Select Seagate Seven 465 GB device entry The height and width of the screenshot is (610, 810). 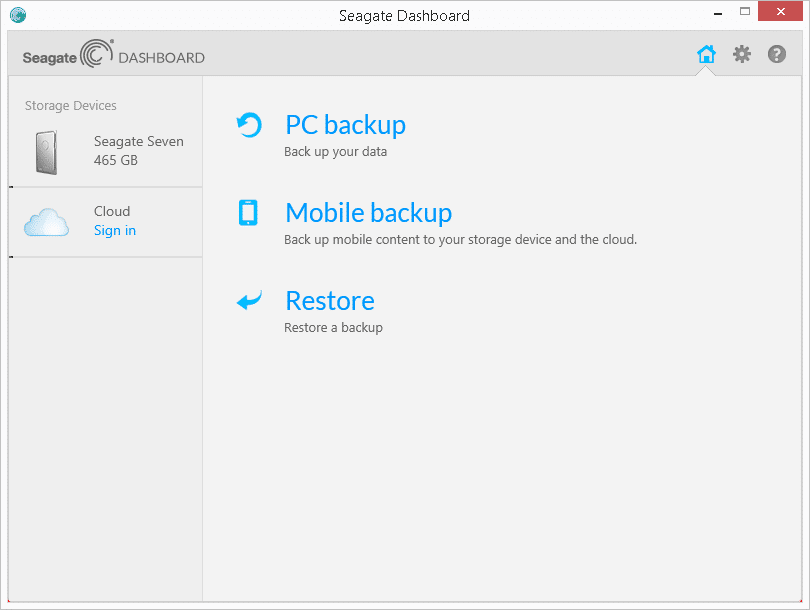pyautogui.click(x=105, y=151)
